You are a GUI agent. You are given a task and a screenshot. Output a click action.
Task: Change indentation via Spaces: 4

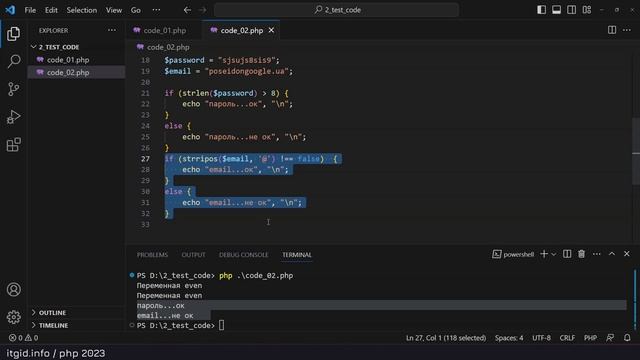(x=509, y=338)
